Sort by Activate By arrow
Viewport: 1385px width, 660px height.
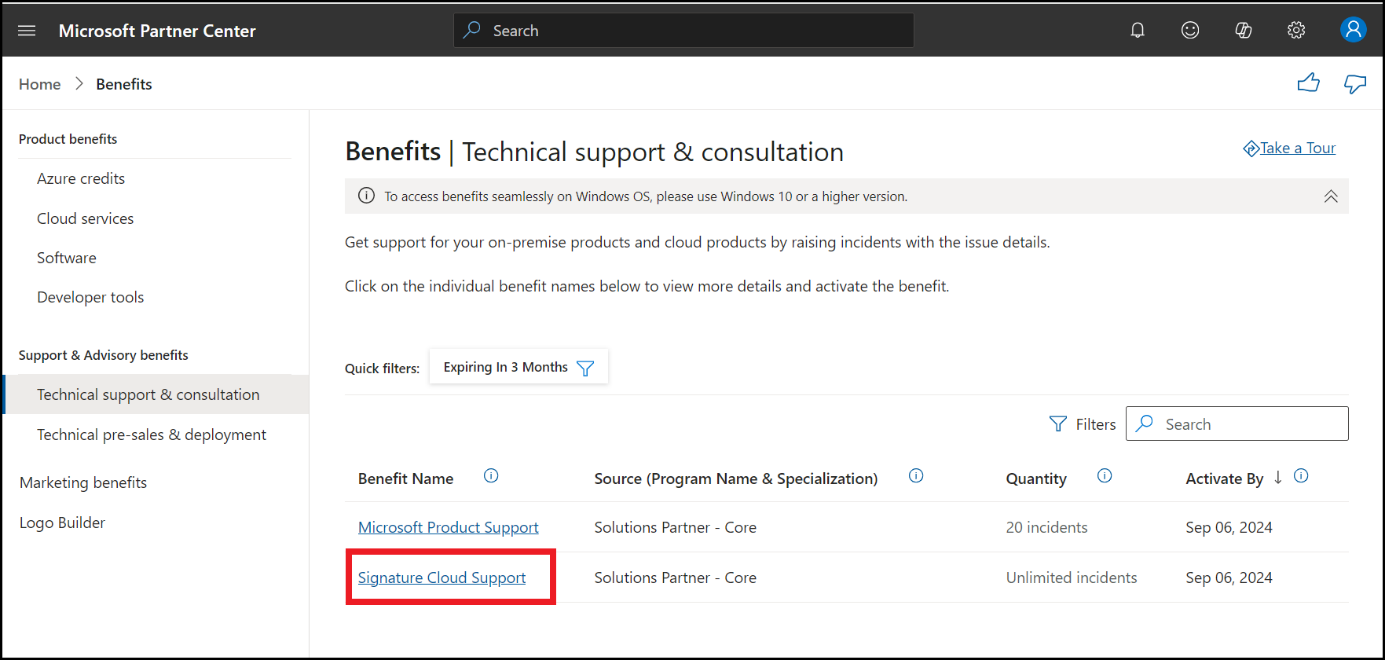tap(1278, 477)
